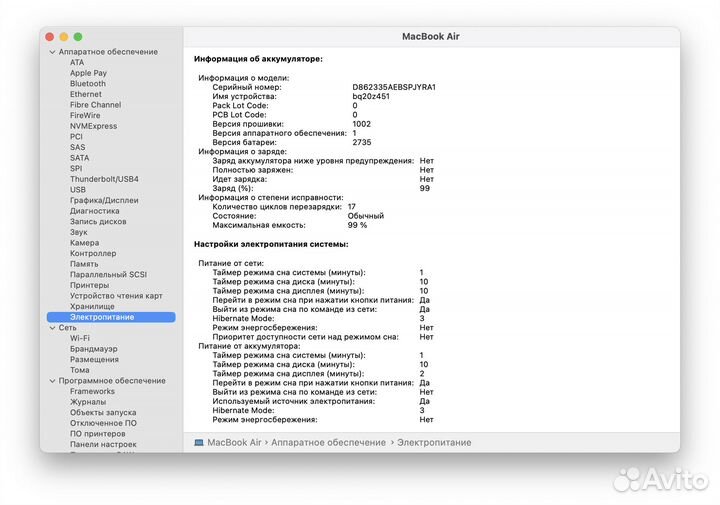
Task: Select Параллельный SCSI item
Action: coord(108,275)
